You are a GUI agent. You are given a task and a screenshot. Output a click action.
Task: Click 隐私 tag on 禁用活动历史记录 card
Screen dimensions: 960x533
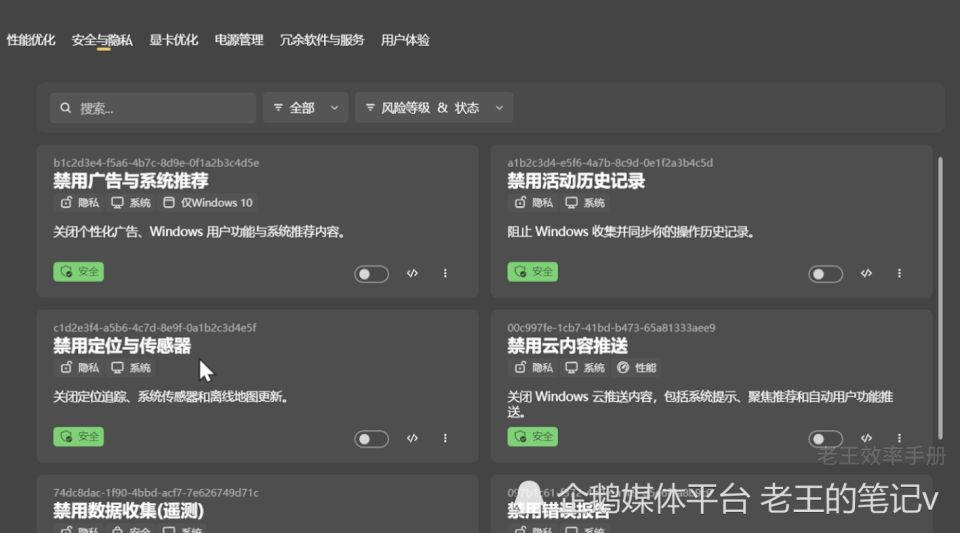(534, 203)
